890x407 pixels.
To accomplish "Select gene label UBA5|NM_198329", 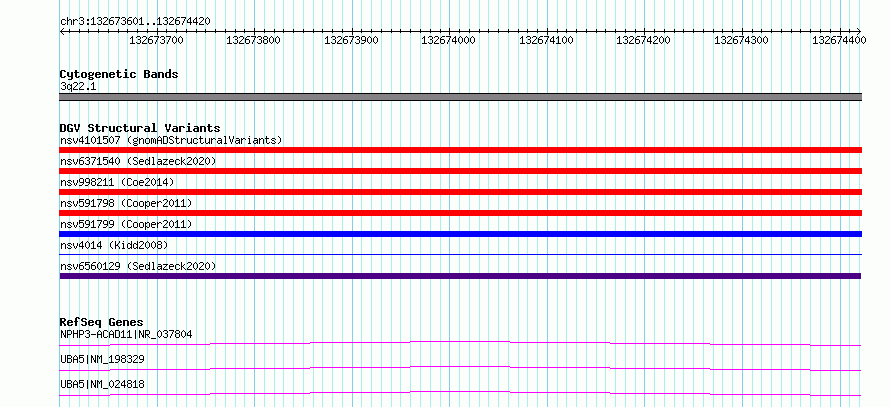I will point(102,359).
